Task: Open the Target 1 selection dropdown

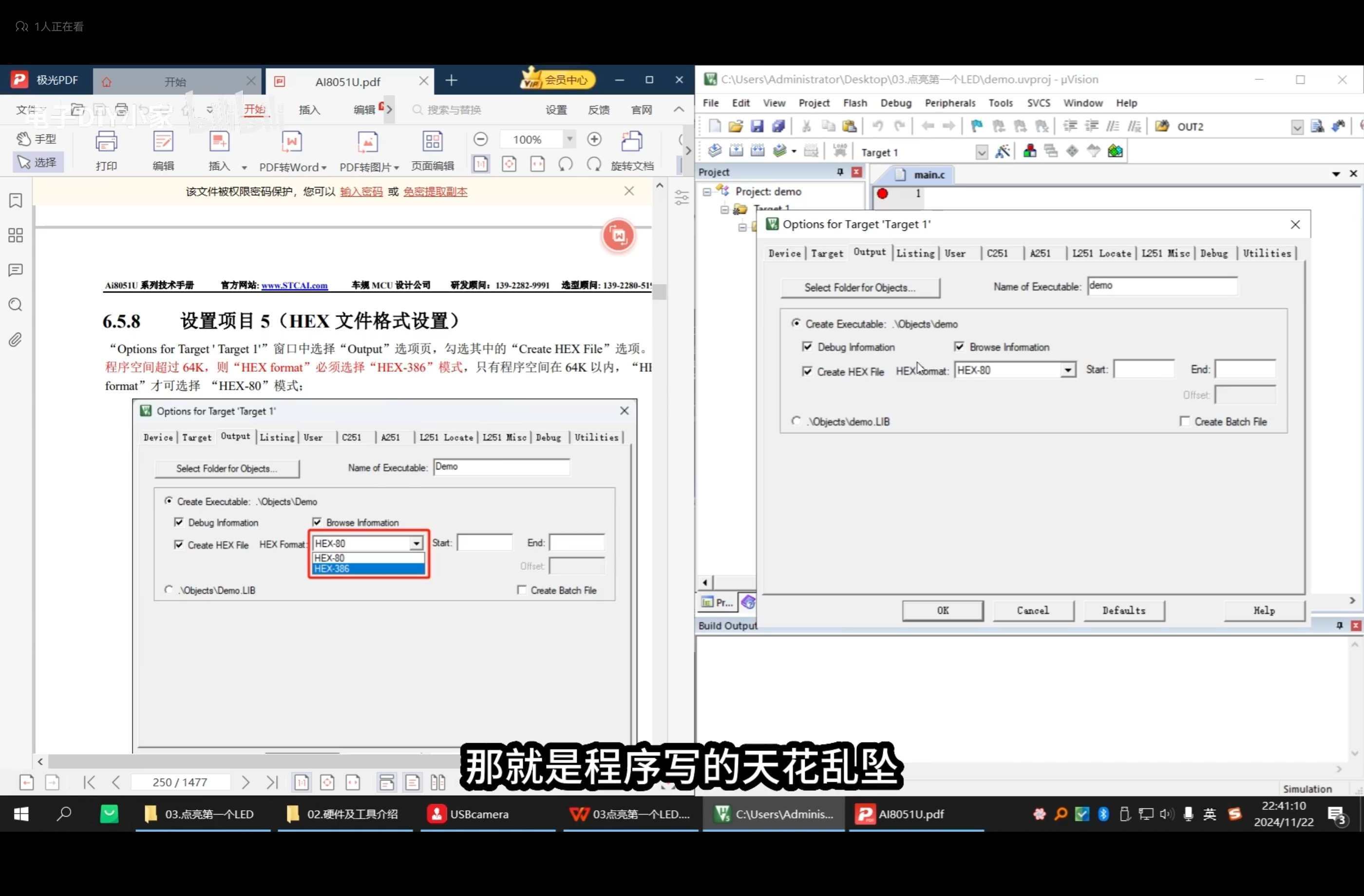Action: coord(982,152)
